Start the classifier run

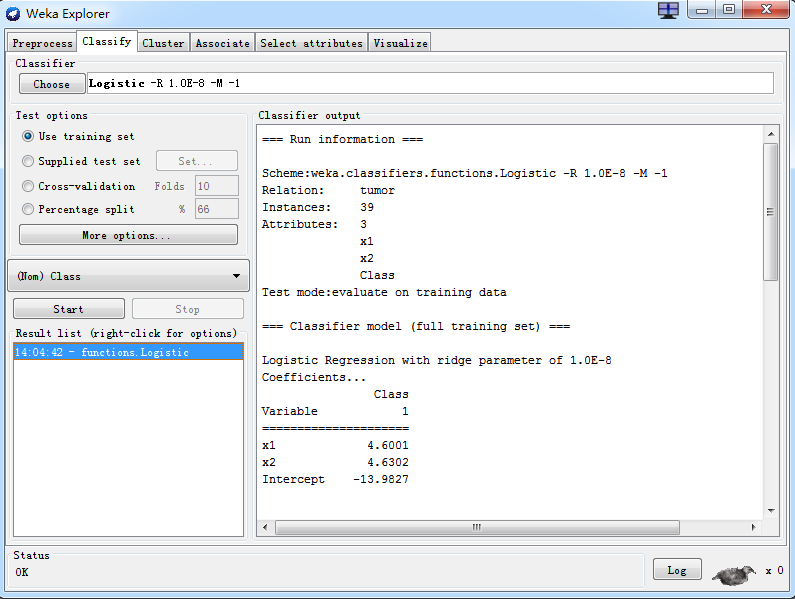[68, 309]
